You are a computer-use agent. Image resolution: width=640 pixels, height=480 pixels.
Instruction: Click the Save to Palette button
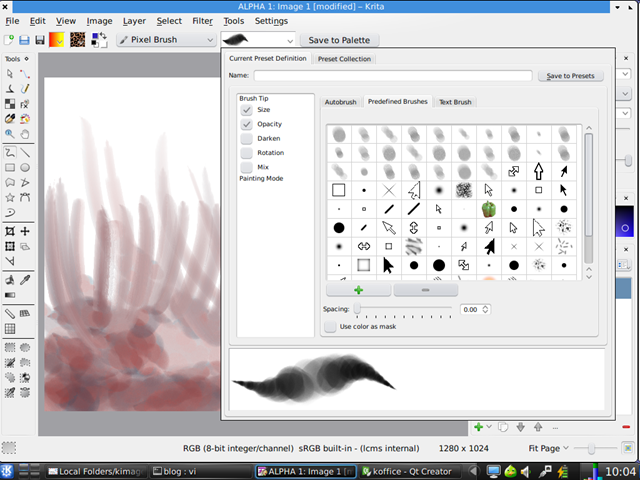338,40
